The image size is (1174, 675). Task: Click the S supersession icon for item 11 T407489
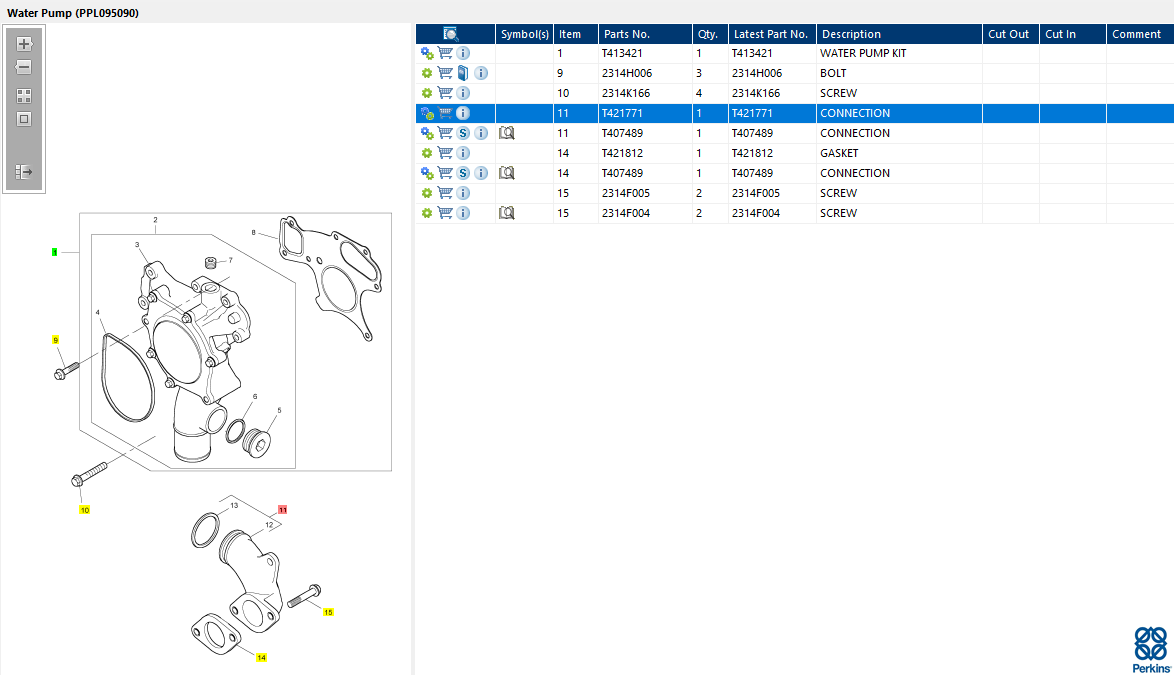tap(463, 133)
